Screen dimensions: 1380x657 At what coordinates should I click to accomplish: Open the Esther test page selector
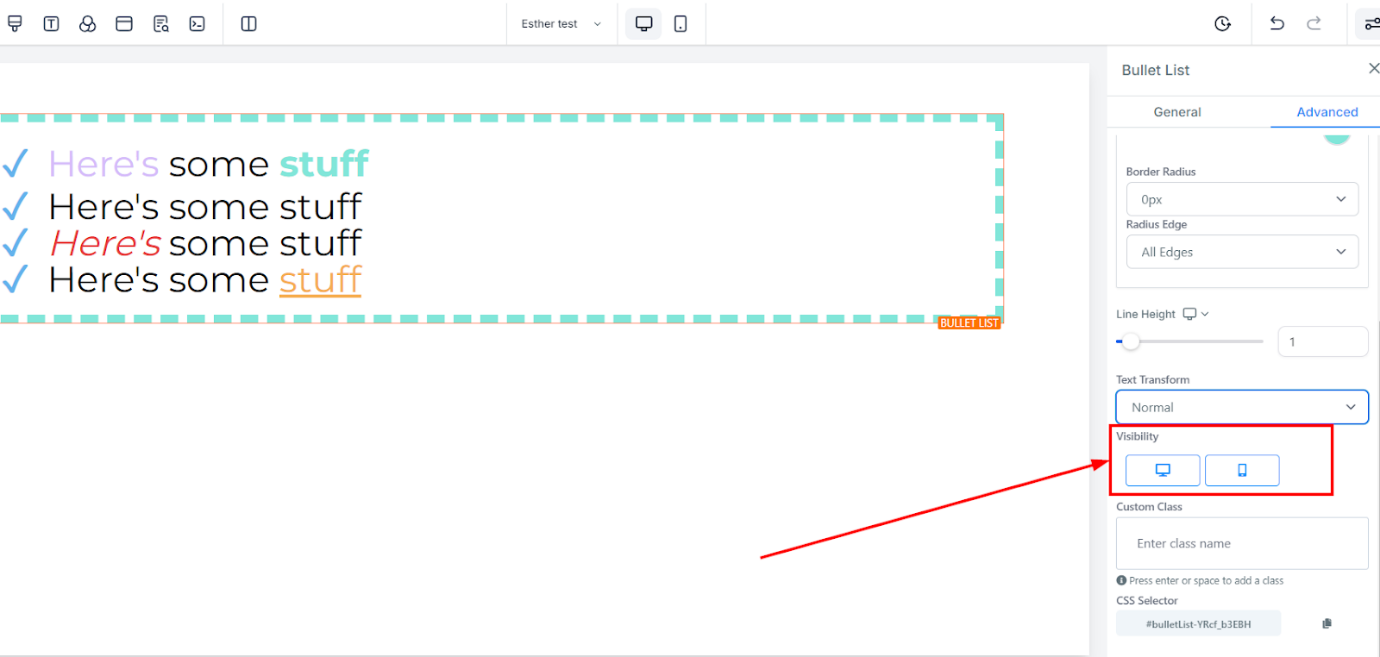tap(561, 24)
